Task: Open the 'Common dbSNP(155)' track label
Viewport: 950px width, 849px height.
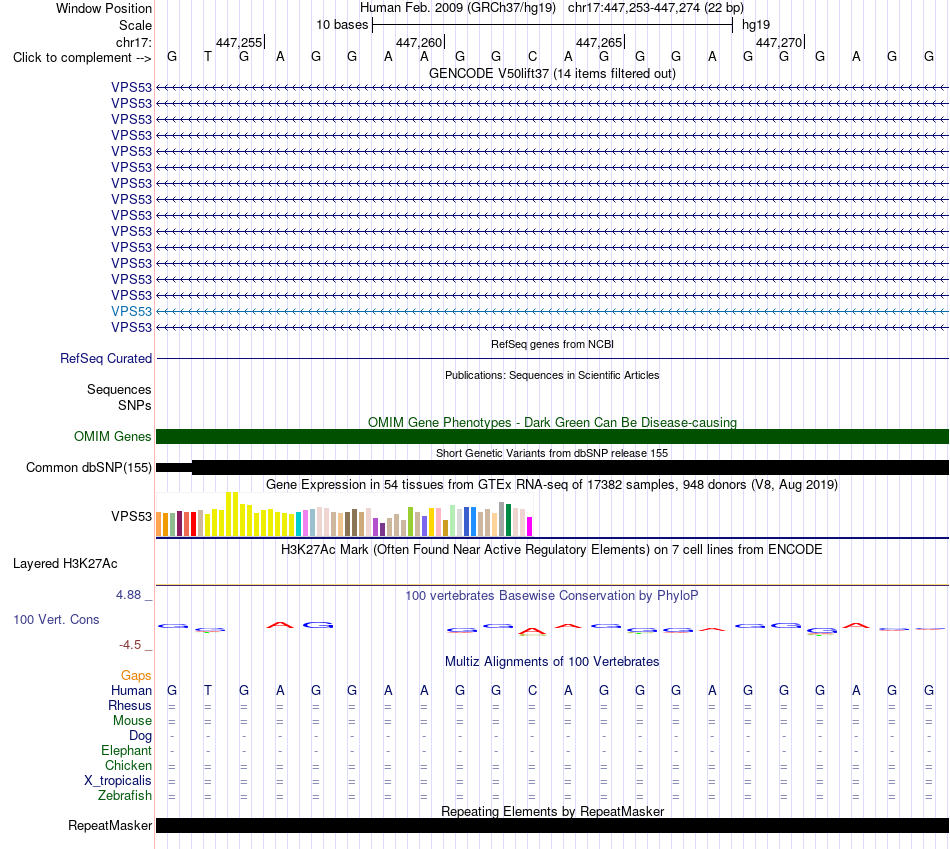Action: click(x=89, y=467)
